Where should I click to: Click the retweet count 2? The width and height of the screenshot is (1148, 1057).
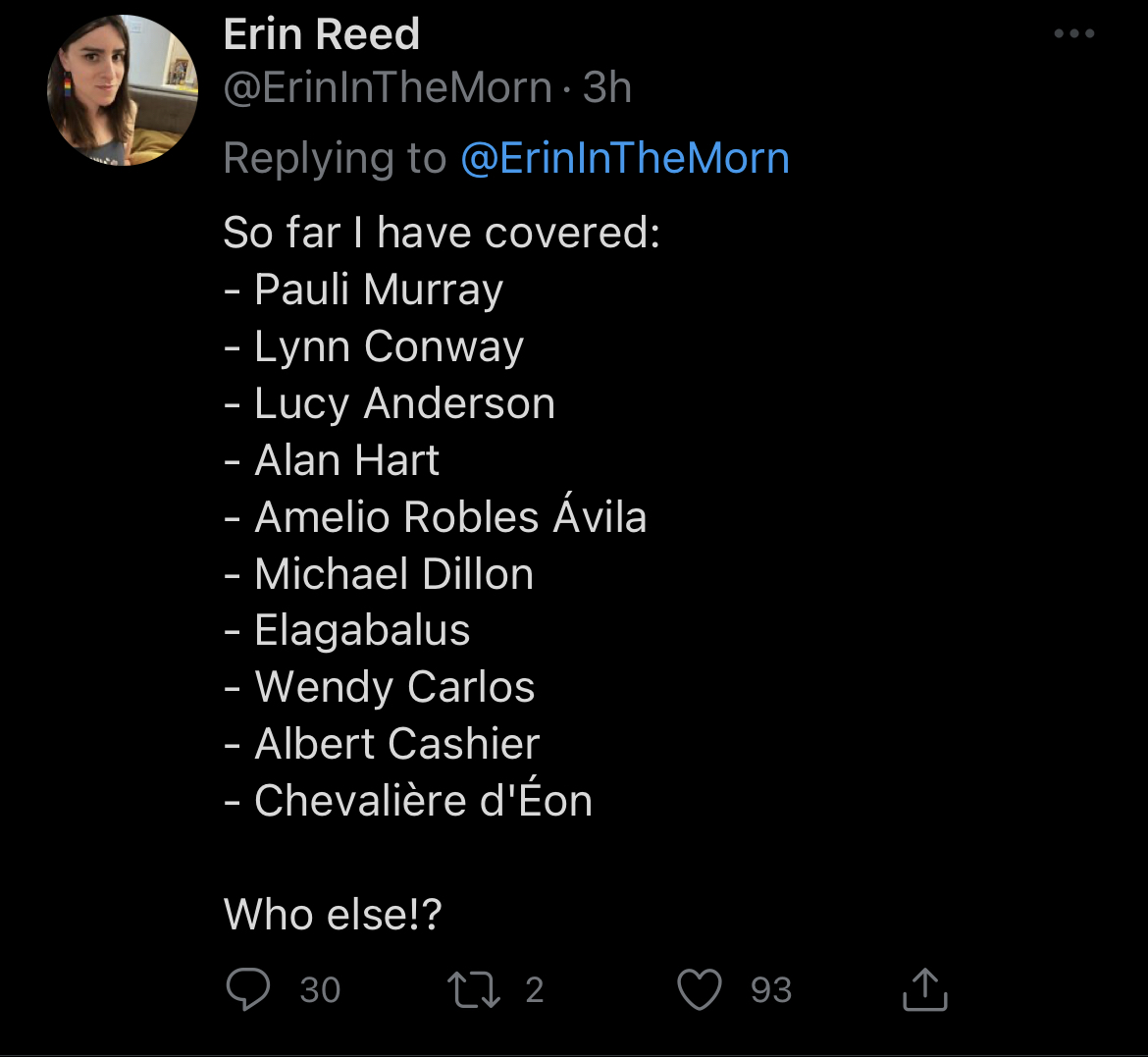(x=534, y=990)
